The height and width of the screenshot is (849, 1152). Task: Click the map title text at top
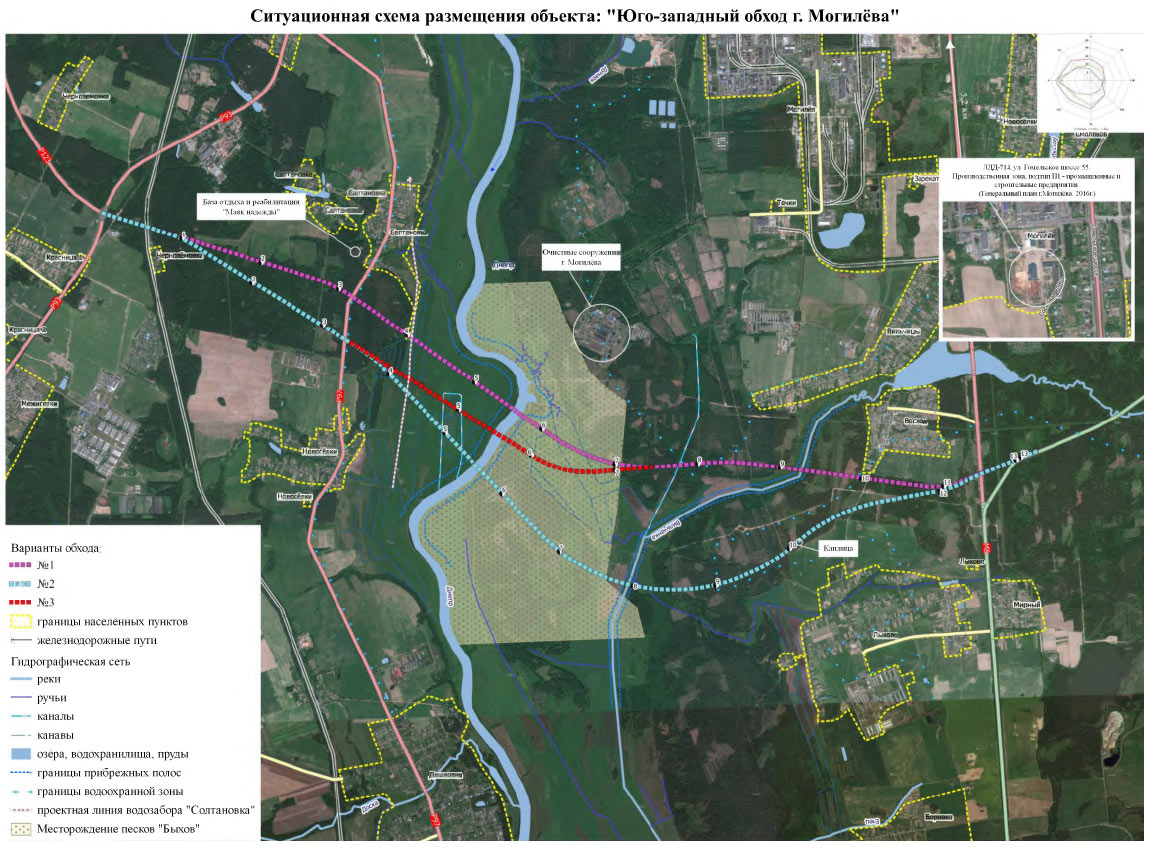(576, 17)
